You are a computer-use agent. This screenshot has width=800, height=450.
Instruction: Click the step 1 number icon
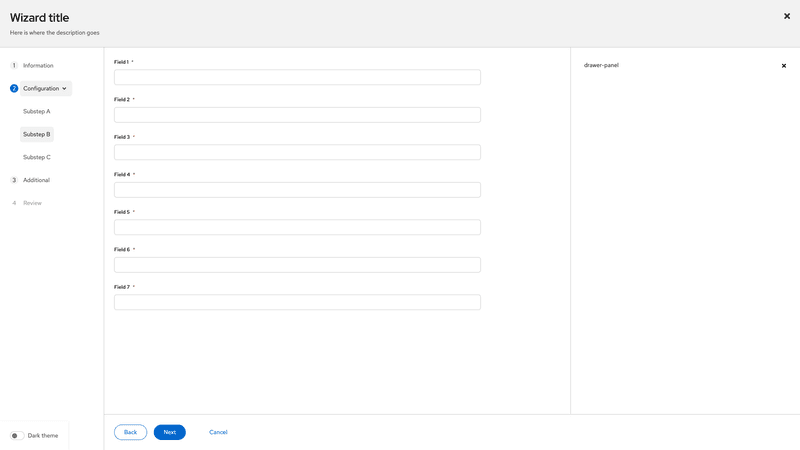(x=14, y=65)
